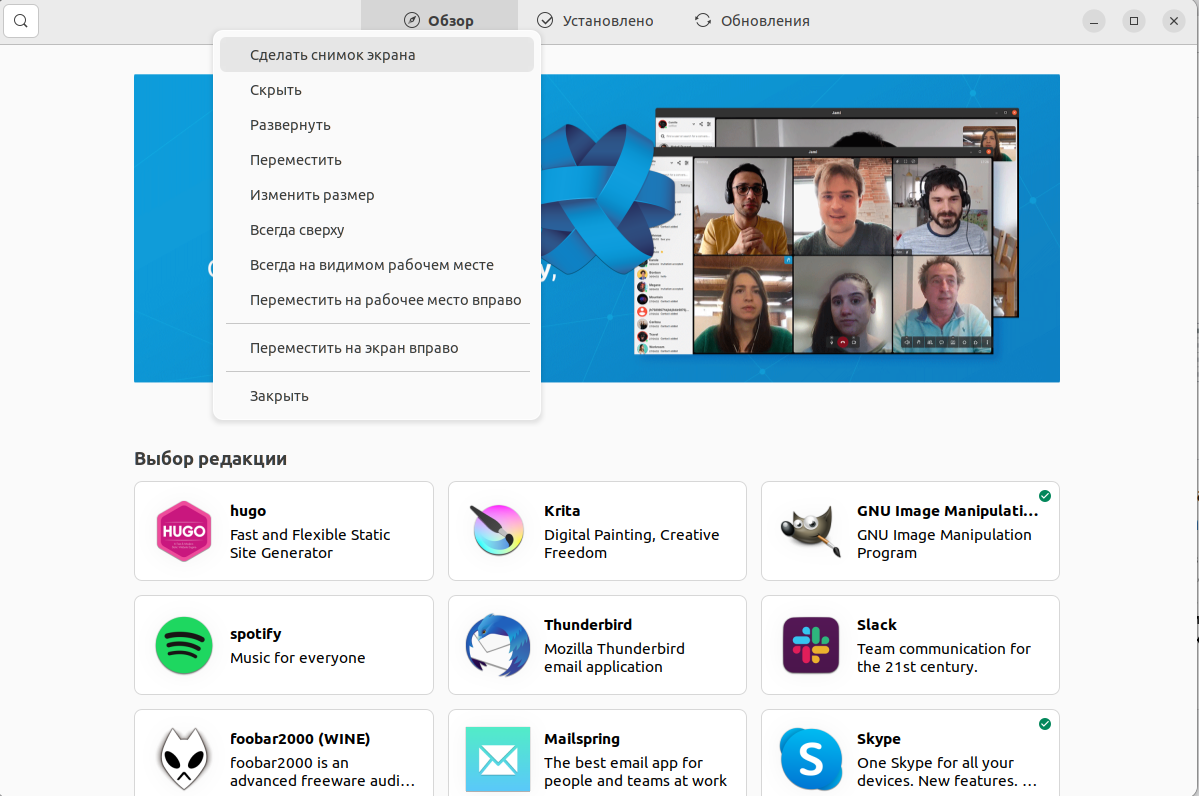This screenshot has width=1199, height=796.
Task: Open the Обновления tab
Action: click(x=752, y=21)
